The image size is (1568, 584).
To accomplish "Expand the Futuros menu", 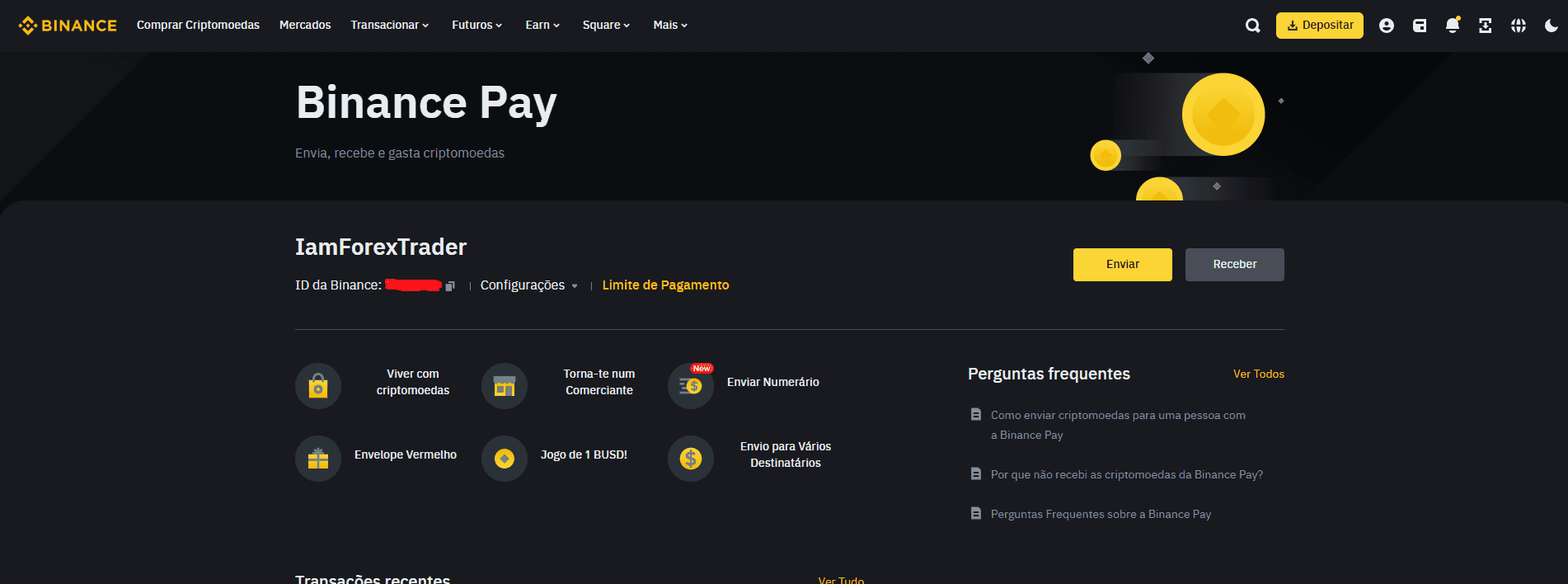I will (x=477, y=26).
